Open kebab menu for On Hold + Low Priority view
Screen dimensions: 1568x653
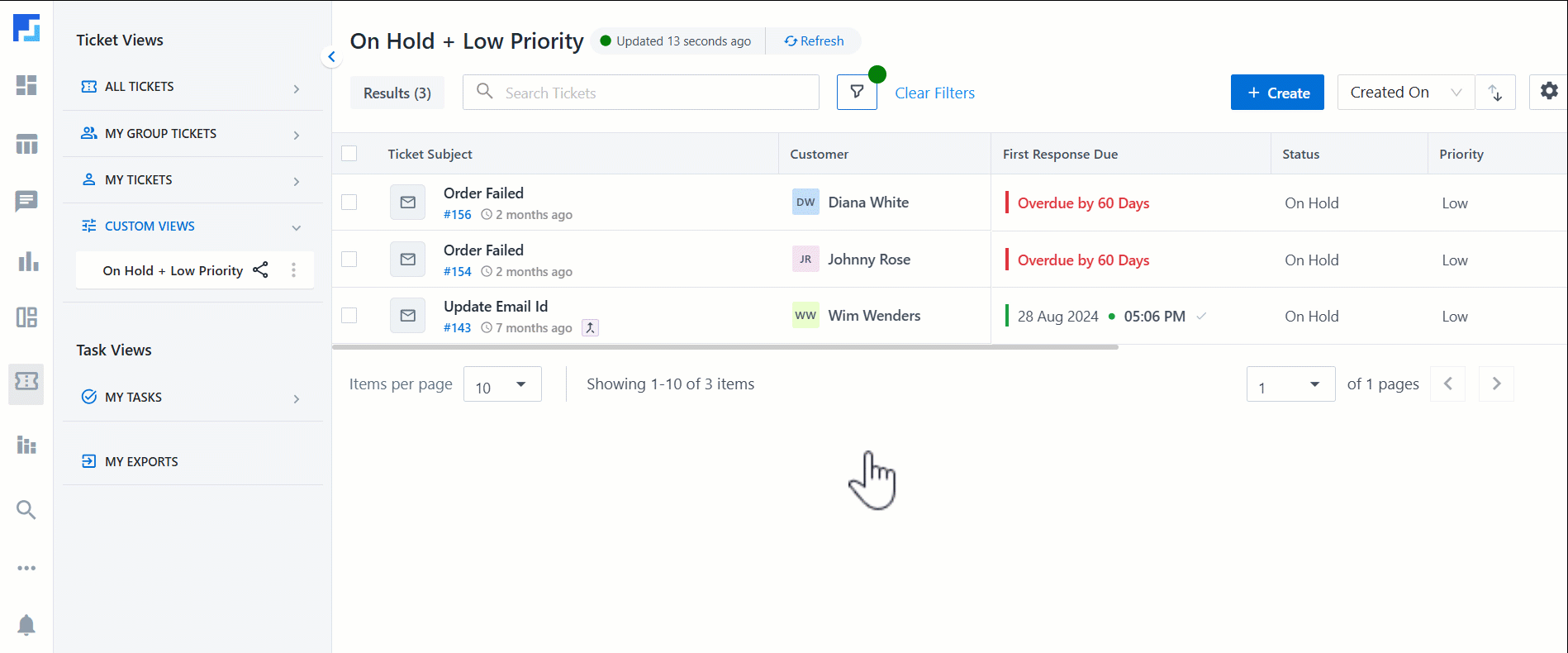[293, 270]
